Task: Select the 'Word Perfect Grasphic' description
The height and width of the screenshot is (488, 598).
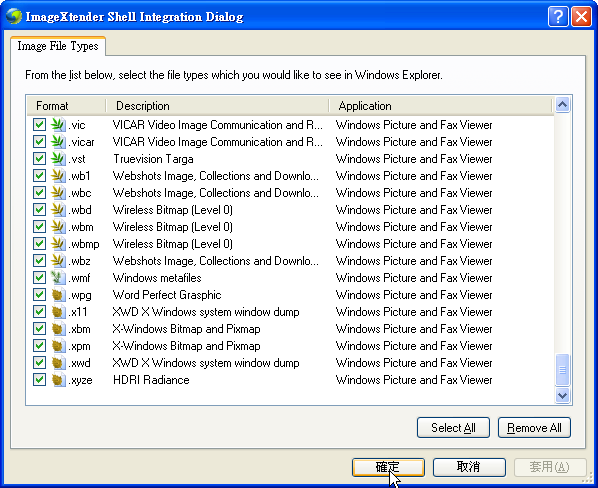Action: coord(167,295)
